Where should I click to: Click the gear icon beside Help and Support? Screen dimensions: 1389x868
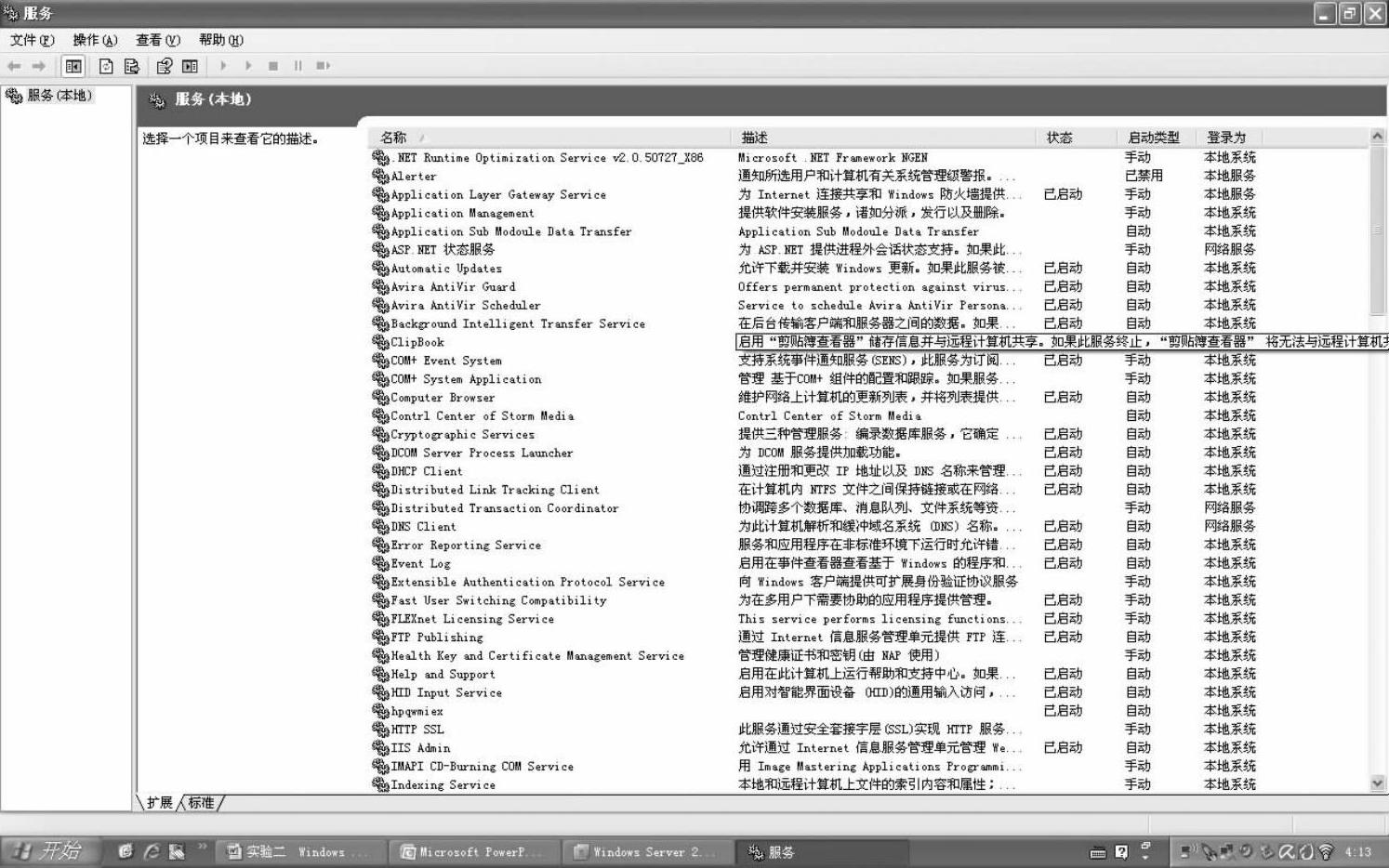pos(380,674)
